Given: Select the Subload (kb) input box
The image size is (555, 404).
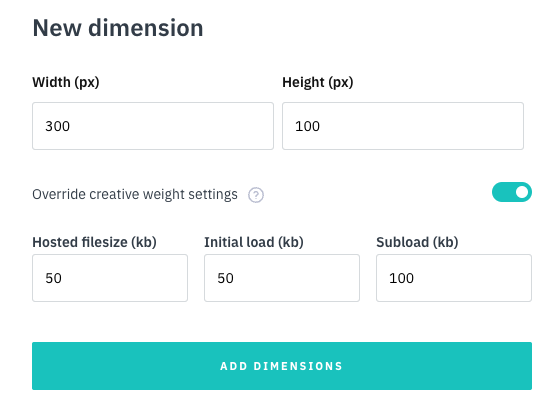Looking at the screenshot, I should pos(454,278).
